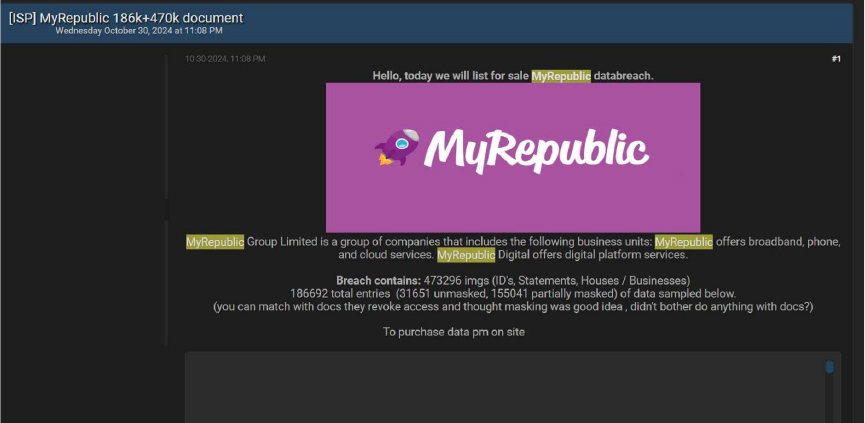The image size is (865, 423).
Task: Click the MyRepublic logo banner image
Action: 513,158
